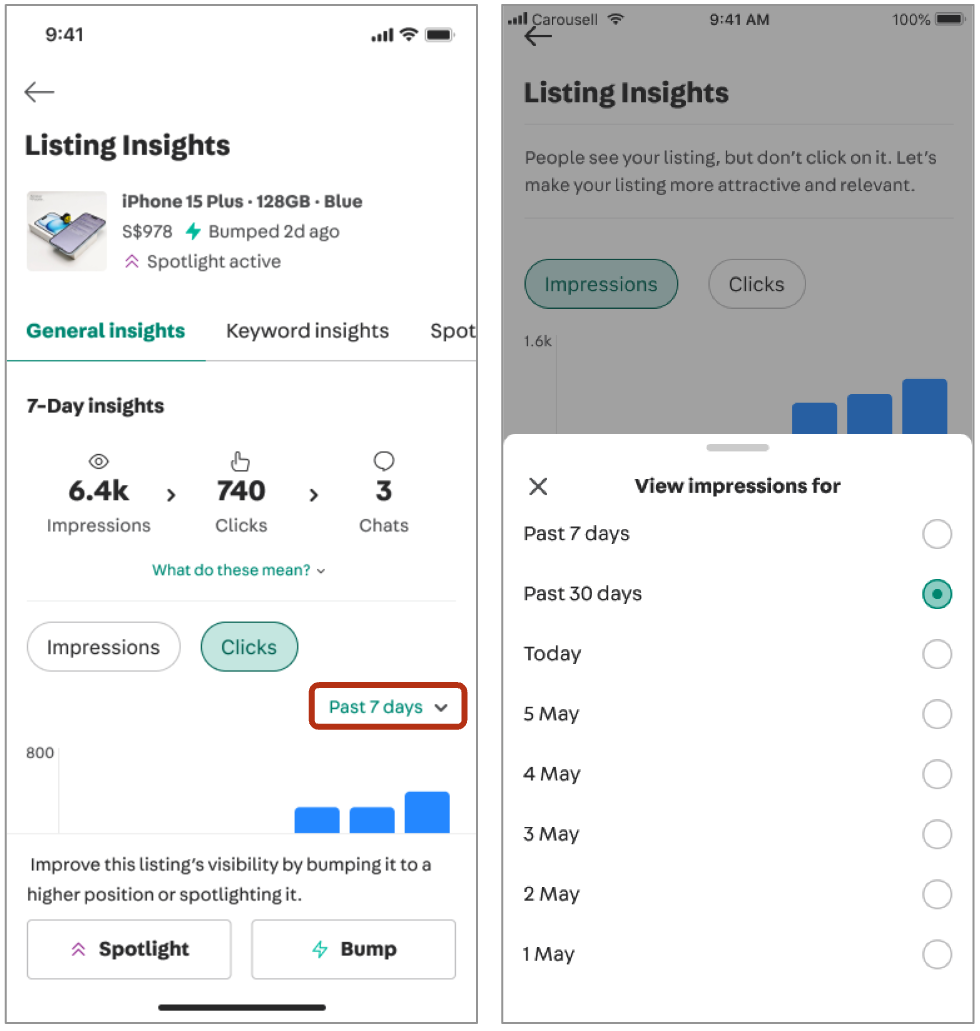Open the Past 7 days dropdown
The image size is (980, 1031).
tap(388, 707)
